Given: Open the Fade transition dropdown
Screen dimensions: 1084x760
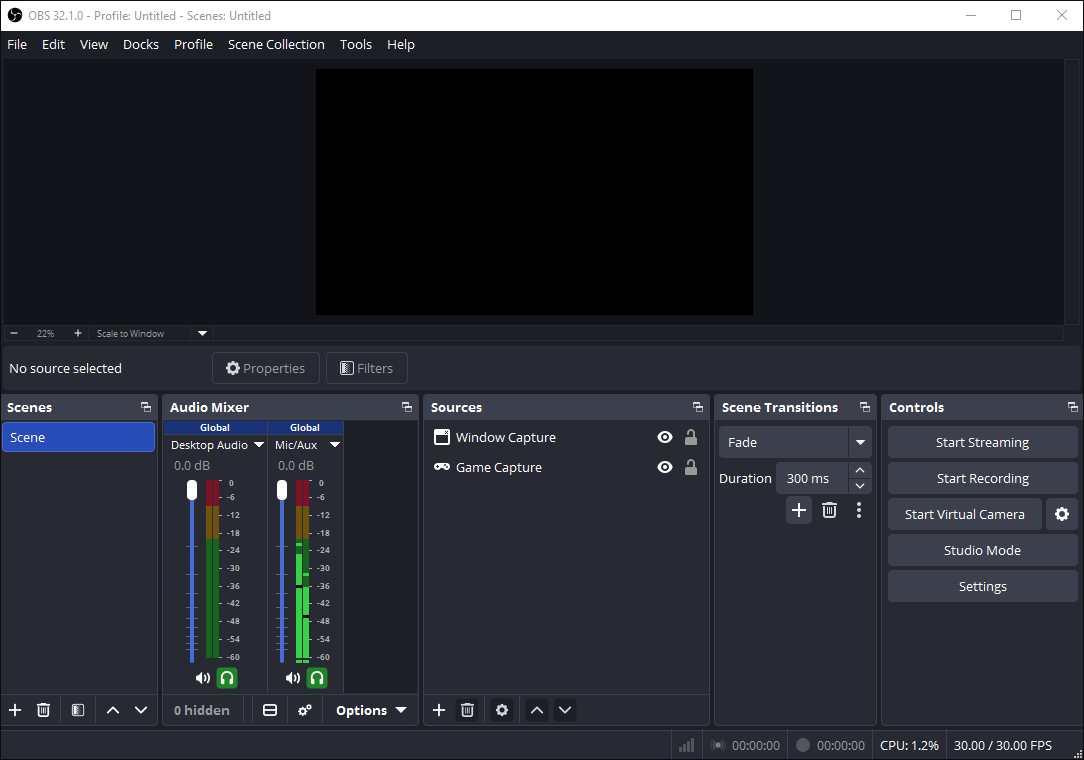Looking at the screenshot, I should click(859, 441).
